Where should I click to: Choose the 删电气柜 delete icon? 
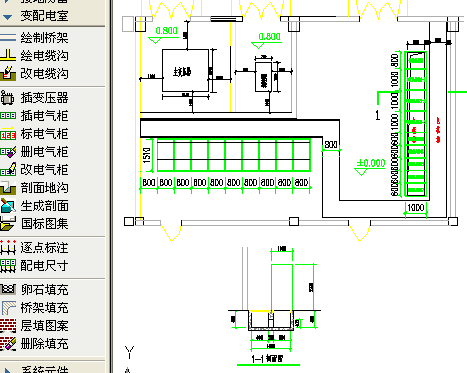point(8,152)
